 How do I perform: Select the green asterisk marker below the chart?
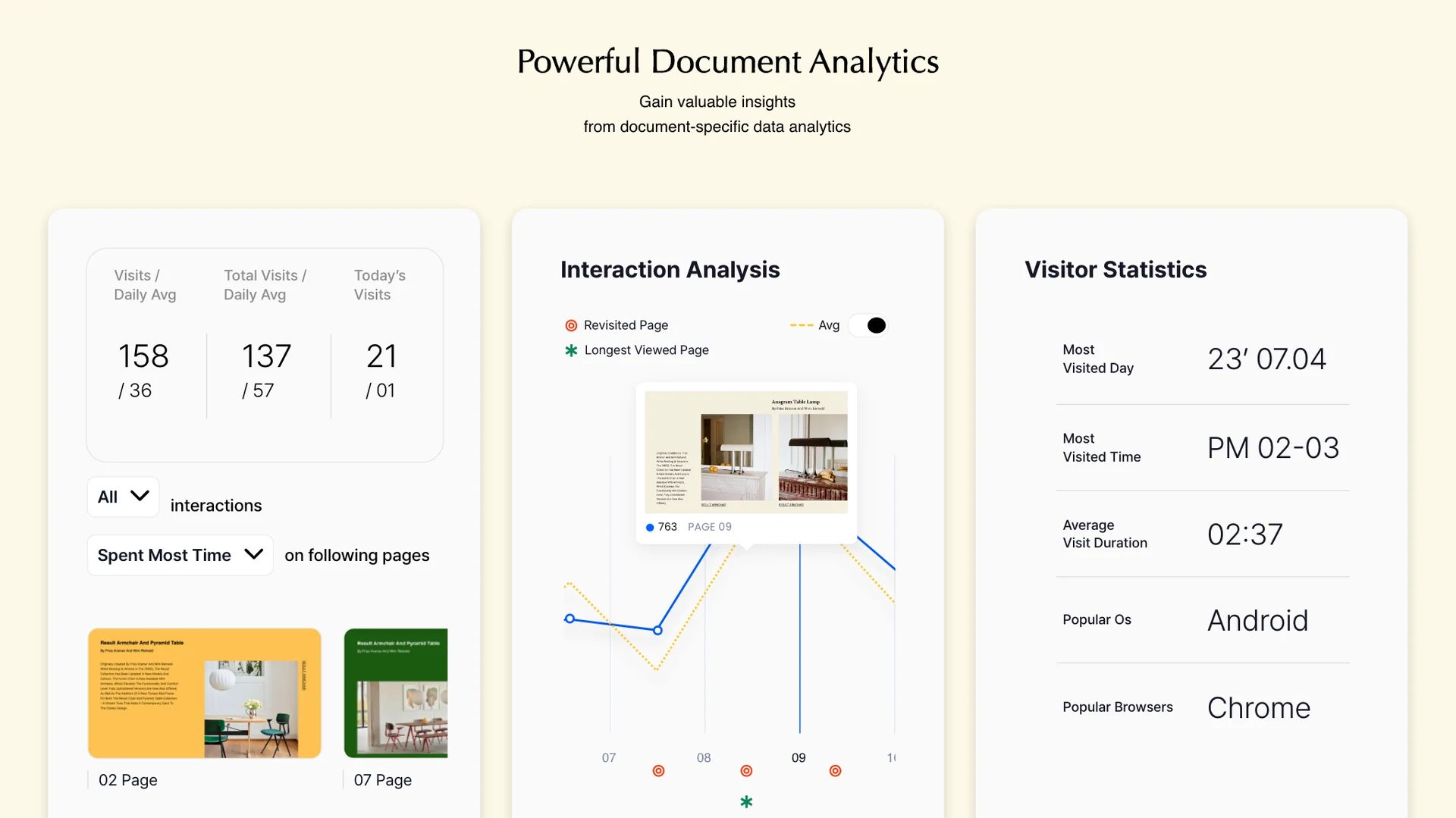(x=746, y=802)
